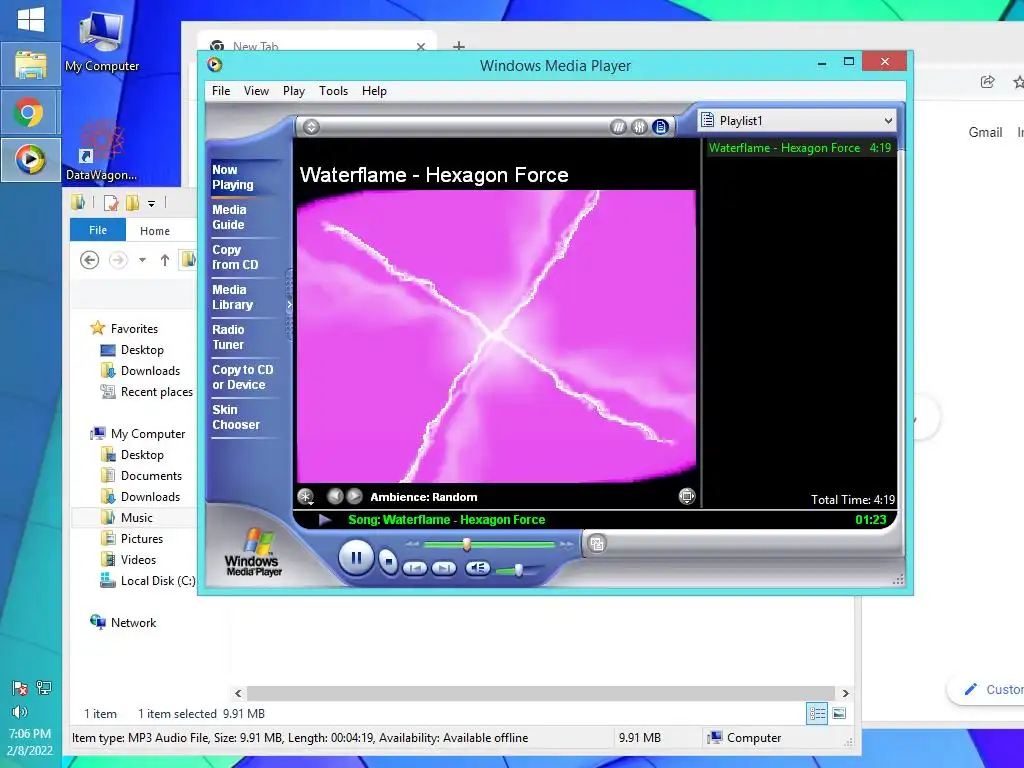Go to next visualization
Image resolution: width=1024 pixels, height=768 pixels.
[354, 496]
